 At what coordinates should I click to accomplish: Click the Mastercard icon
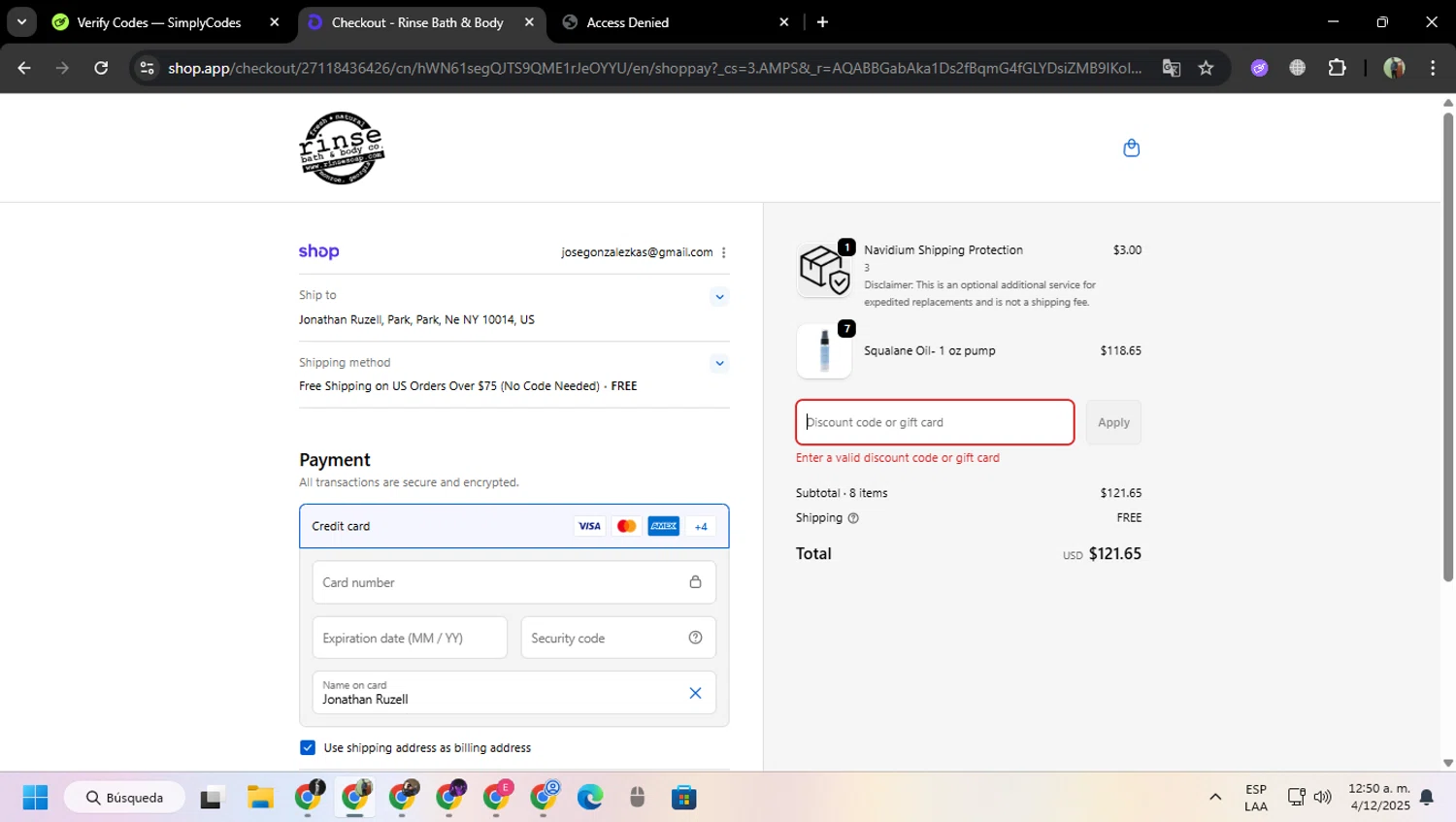[x=626, y=526]
